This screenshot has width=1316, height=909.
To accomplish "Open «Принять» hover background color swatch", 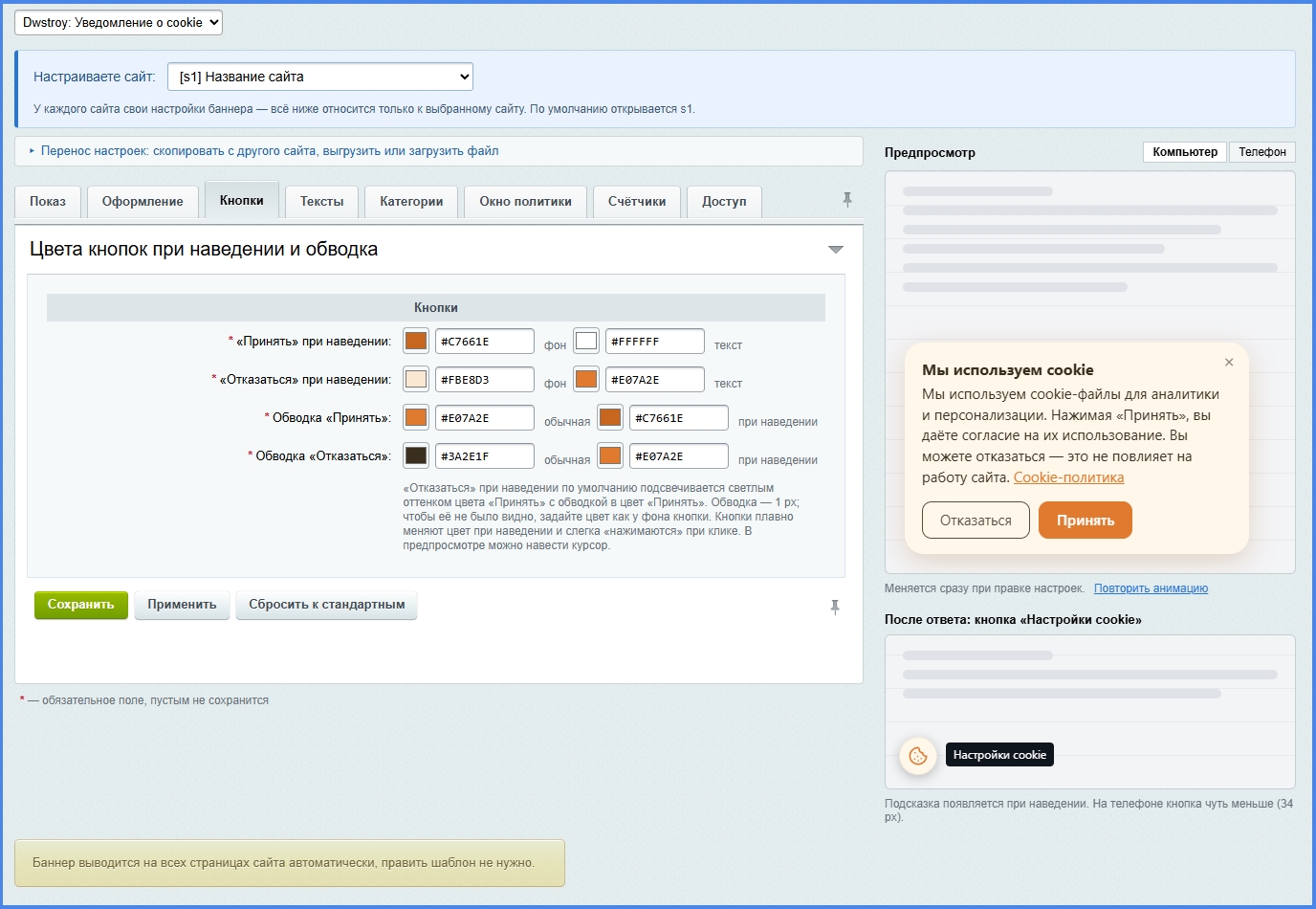I will 416,341.
